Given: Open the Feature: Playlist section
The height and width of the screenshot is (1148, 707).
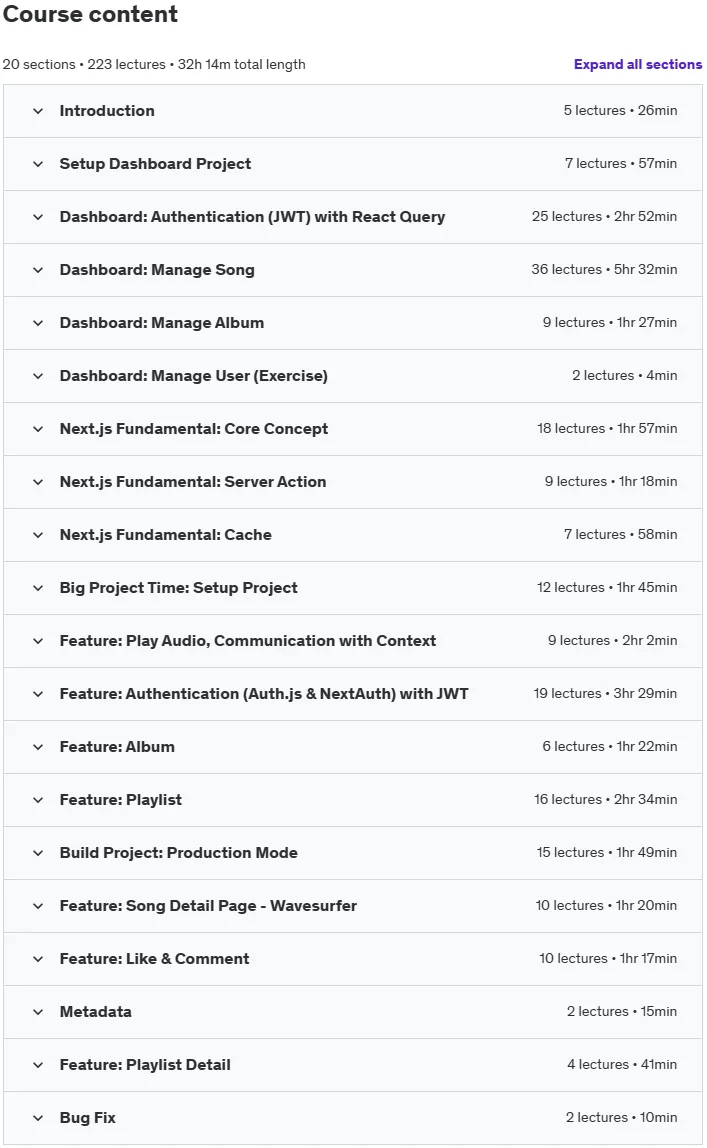Looking at the screenshot, I should 353,800.
